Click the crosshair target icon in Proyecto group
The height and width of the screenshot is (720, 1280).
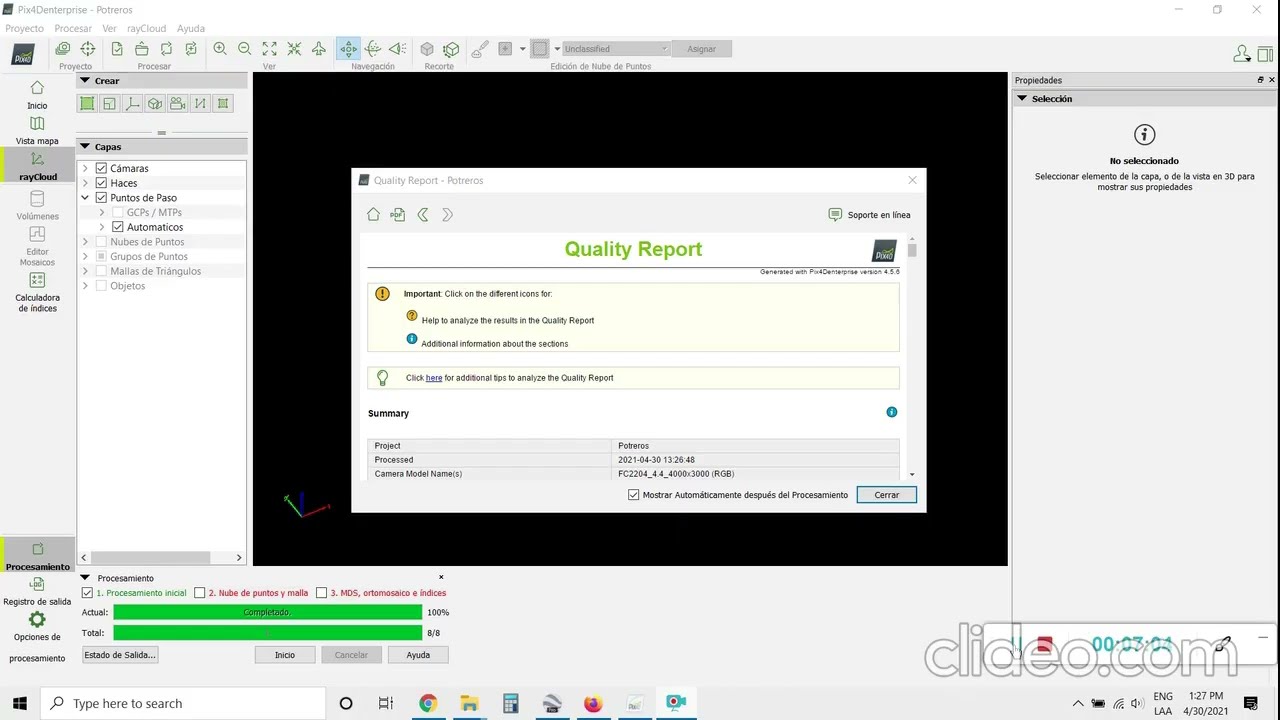pos(88,48)
